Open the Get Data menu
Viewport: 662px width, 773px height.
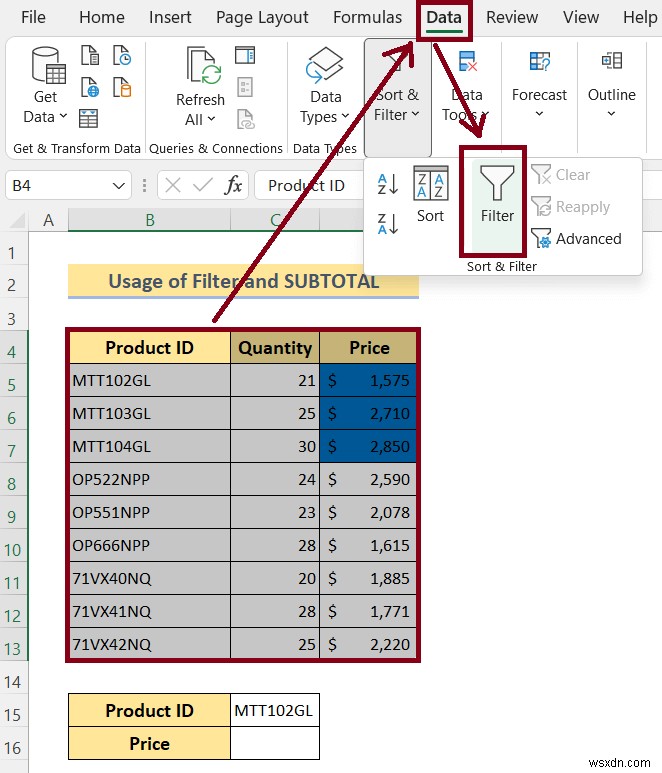[x=45, y=86]
